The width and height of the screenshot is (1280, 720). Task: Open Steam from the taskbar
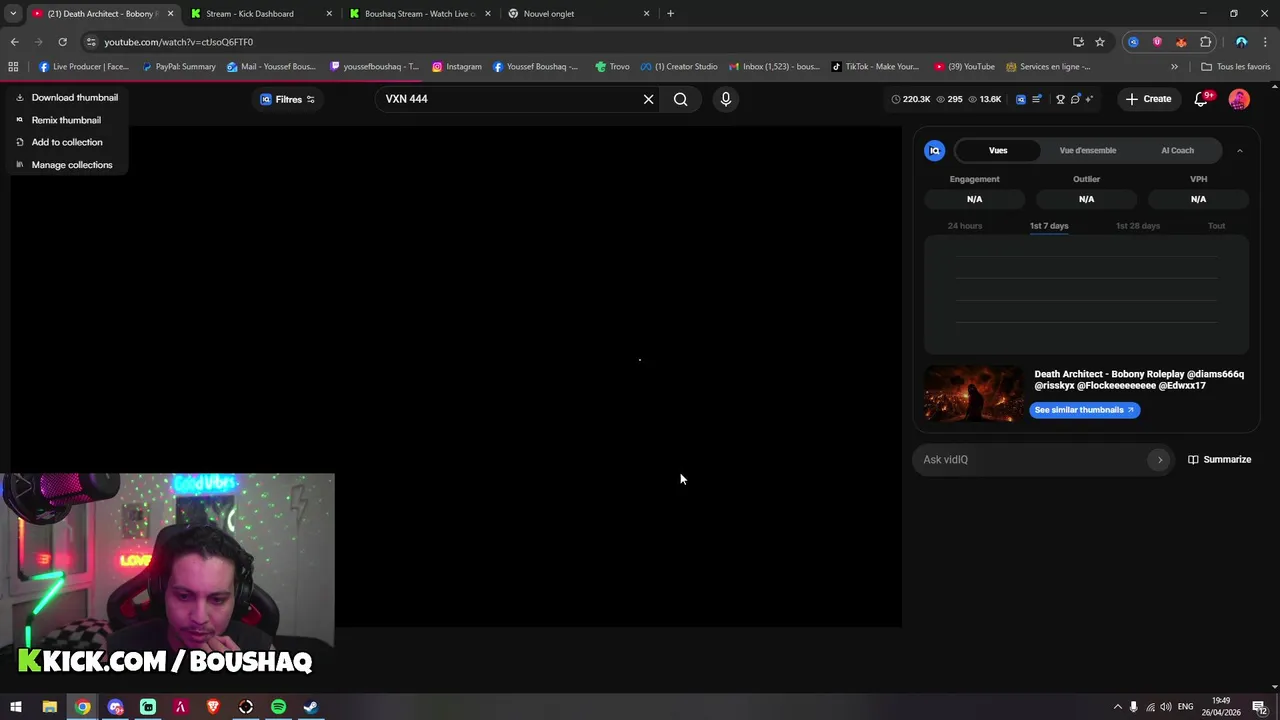point(311,707)
